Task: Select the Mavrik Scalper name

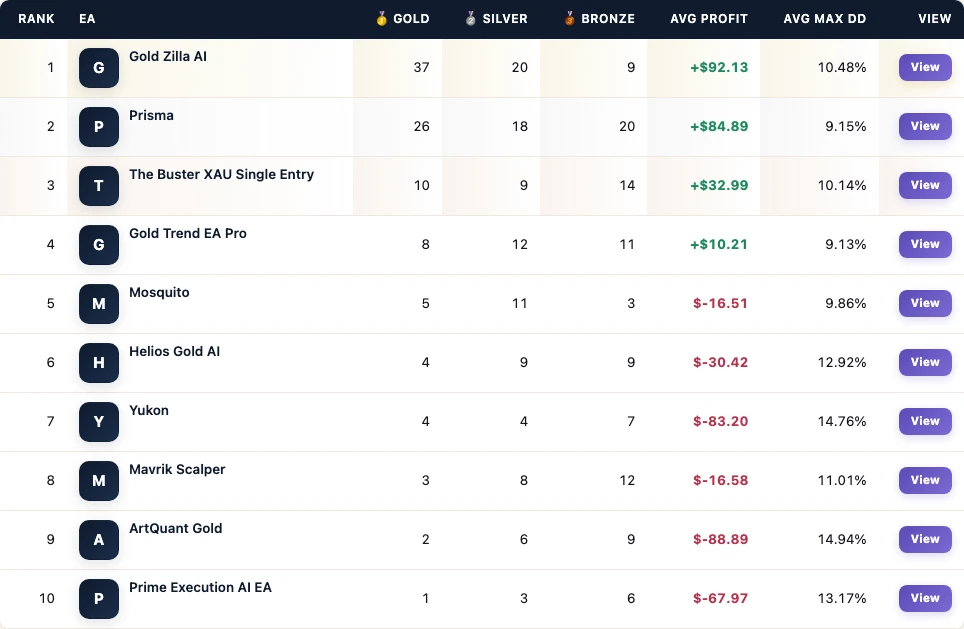Action: [x=177, y=470]
